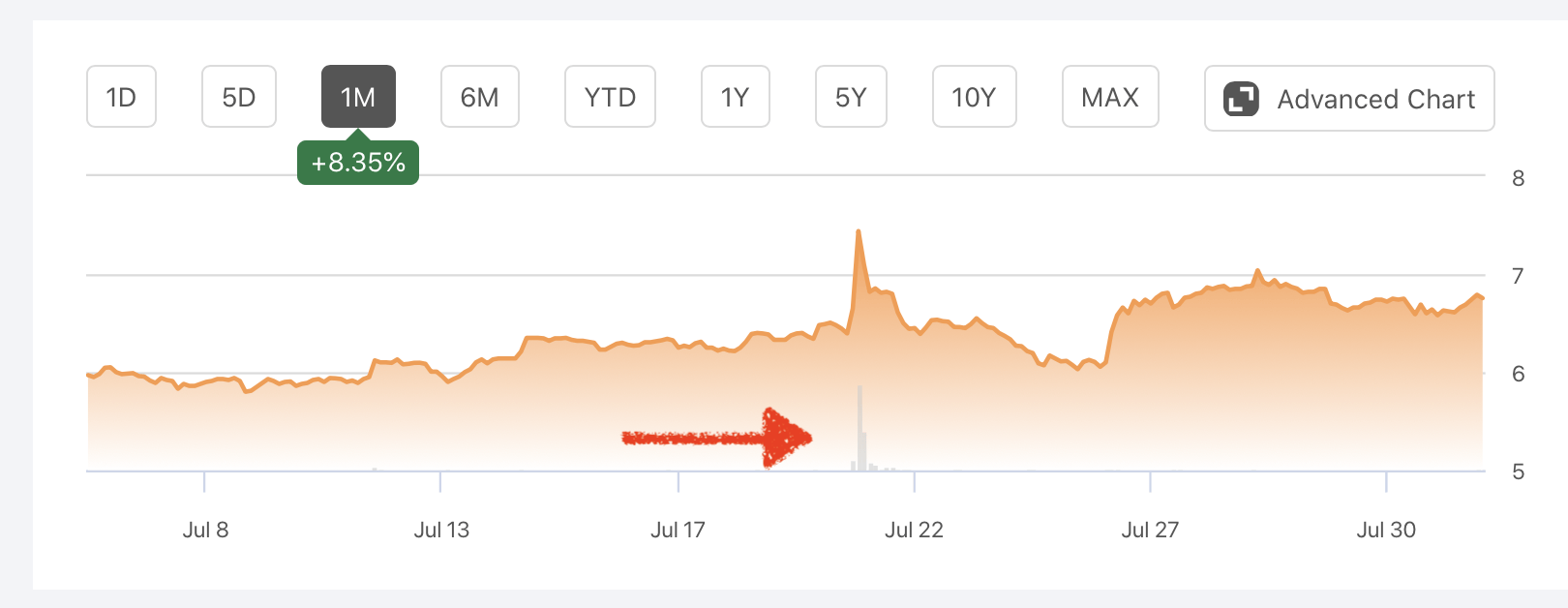Click the Jul 17 axis label
This screenshot has height=608, width=1568.
pos(678,530)
